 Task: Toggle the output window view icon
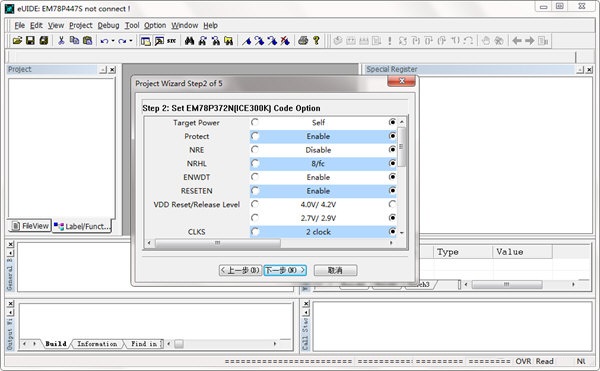coord(159,41)
